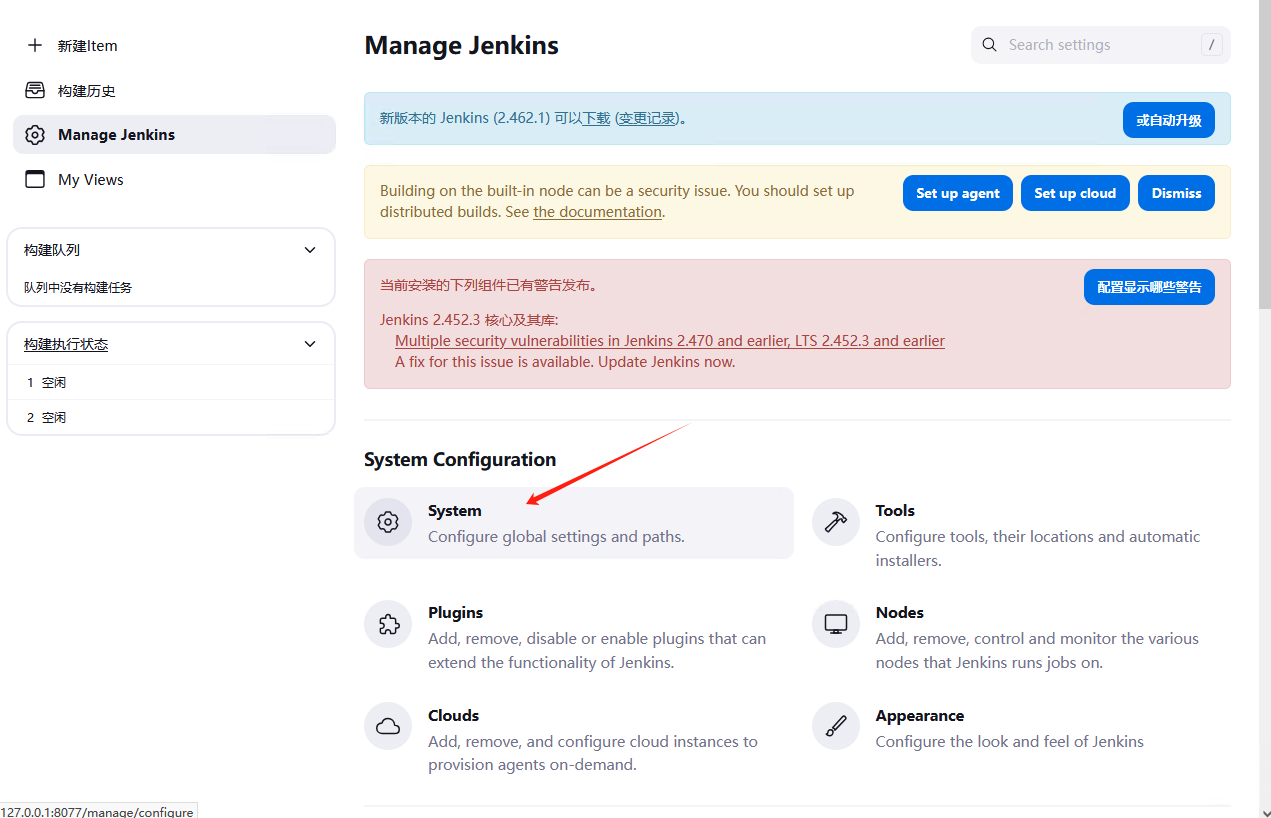The width and height of the screenshot is (1271, 818).
Task: Click the 'A fix for this issue is available' text
Action: pos(565,362)
